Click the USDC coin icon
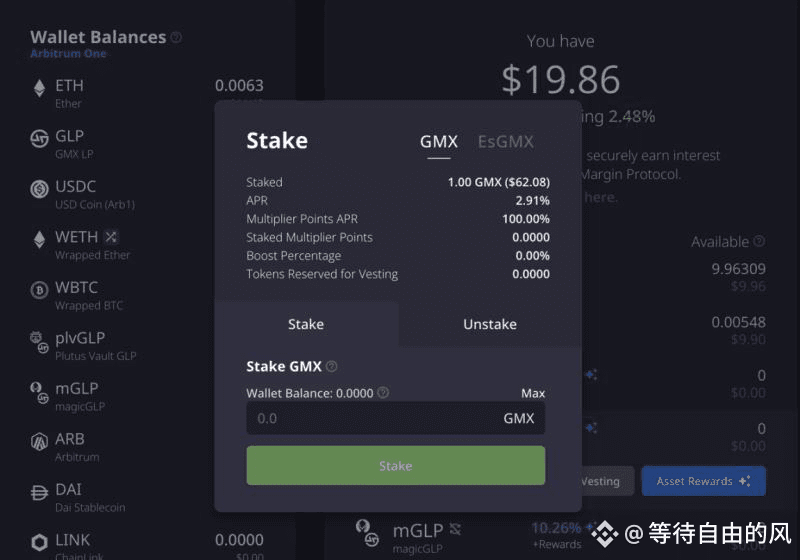 click(x=39, y=189)
